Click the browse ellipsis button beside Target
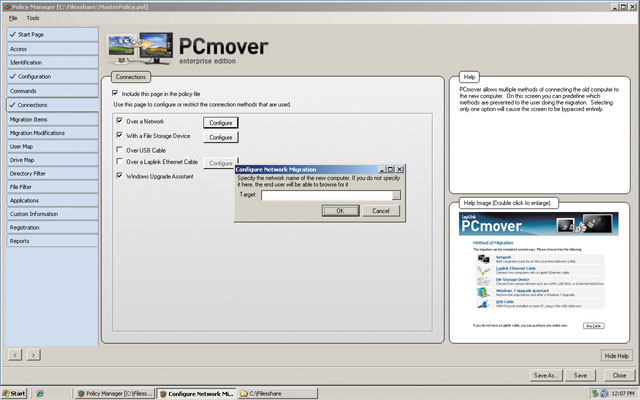 [396, 196]
